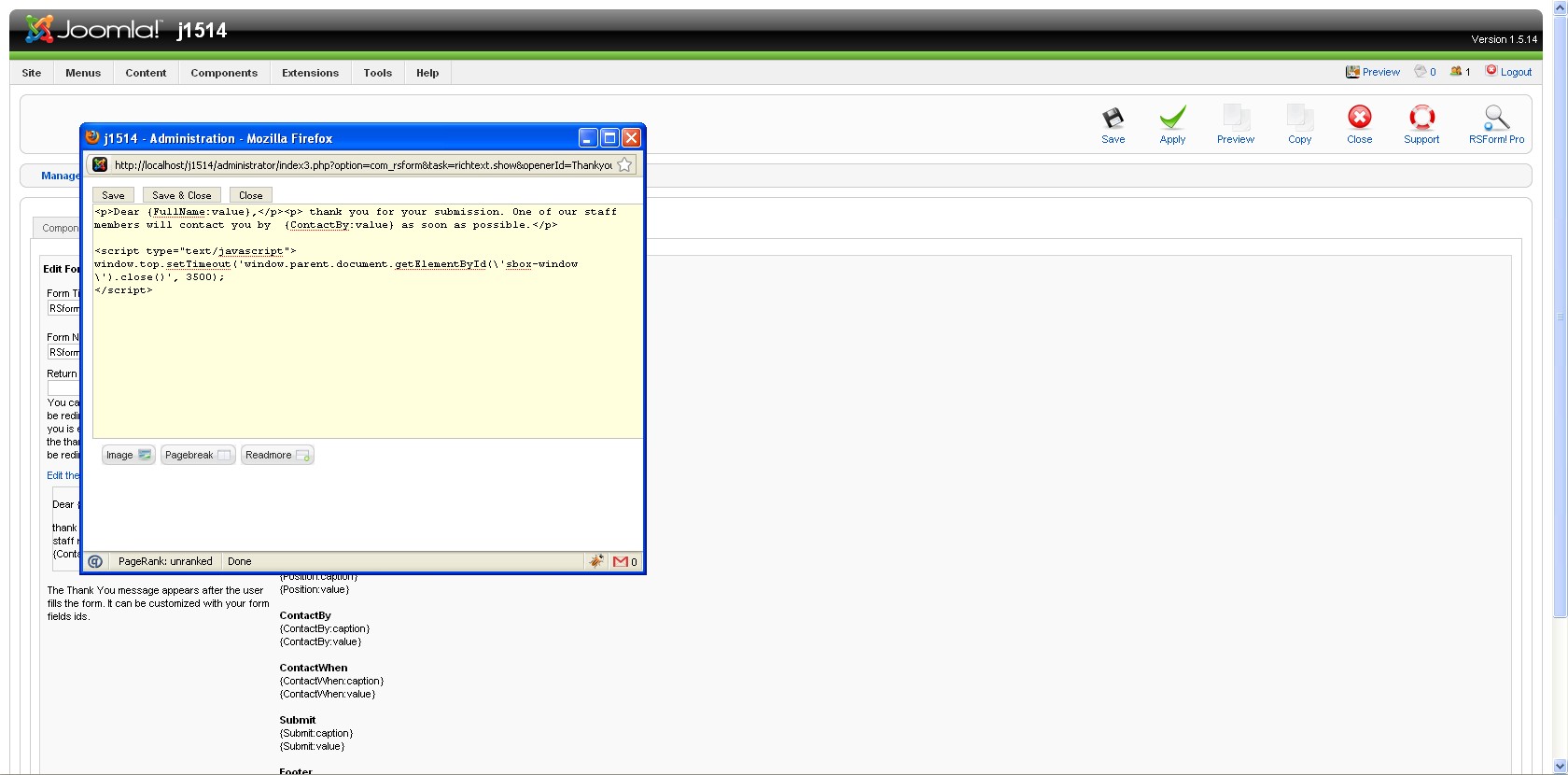Viewport: 1568px width, 775px height.
Task: Open the Content menu
Action: [x=146, y=73]
